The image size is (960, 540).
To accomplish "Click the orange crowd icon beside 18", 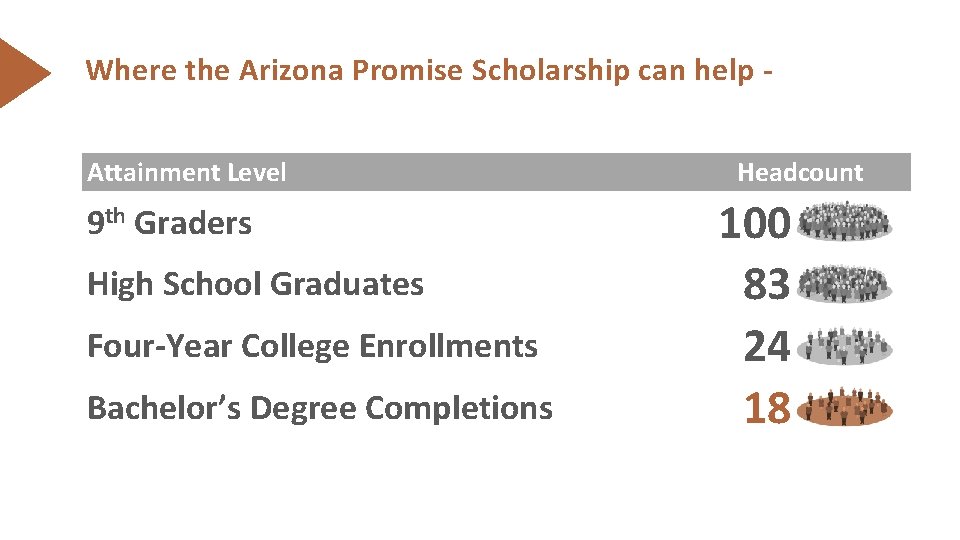I will point(846,408).
